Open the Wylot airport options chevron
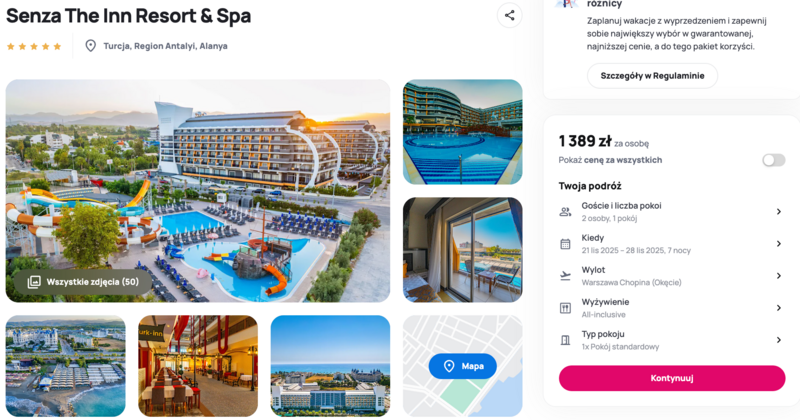800x420 pixels. point(779,276)
